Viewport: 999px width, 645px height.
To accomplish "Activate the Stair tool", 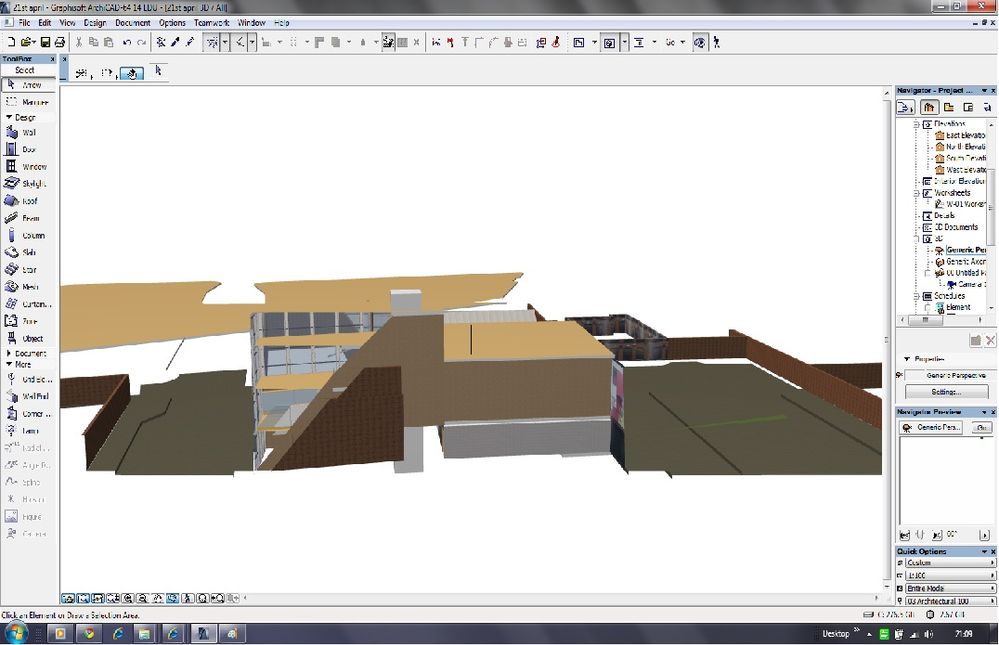I will (x=27, y=270).
